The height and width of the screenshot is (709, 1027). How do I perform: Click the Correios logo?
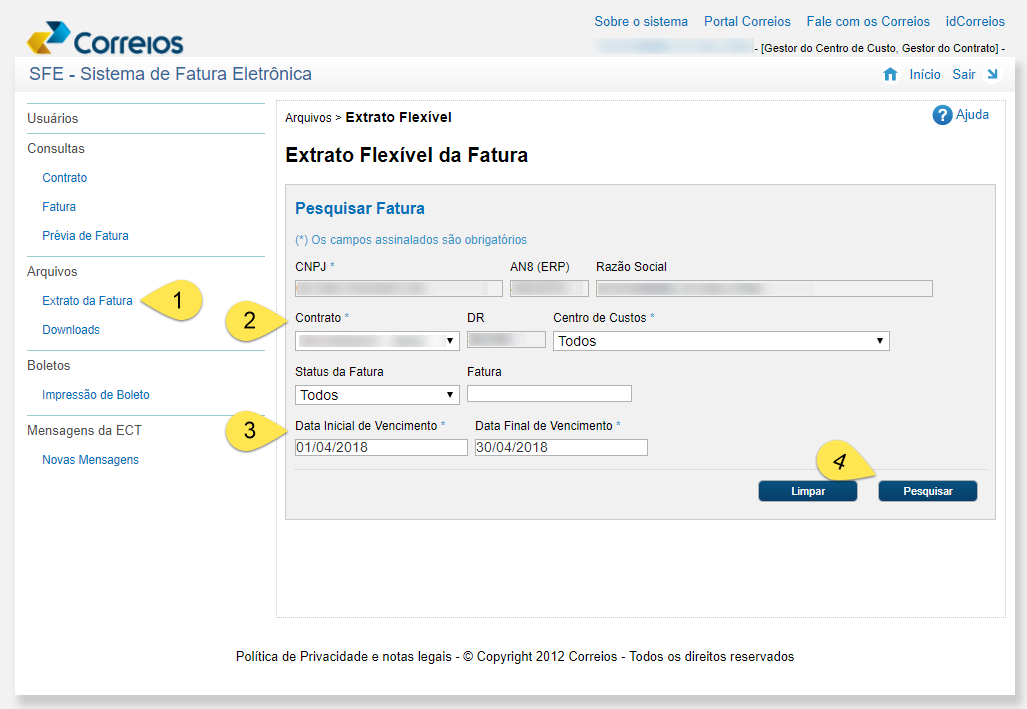click(x=105, y=38)
